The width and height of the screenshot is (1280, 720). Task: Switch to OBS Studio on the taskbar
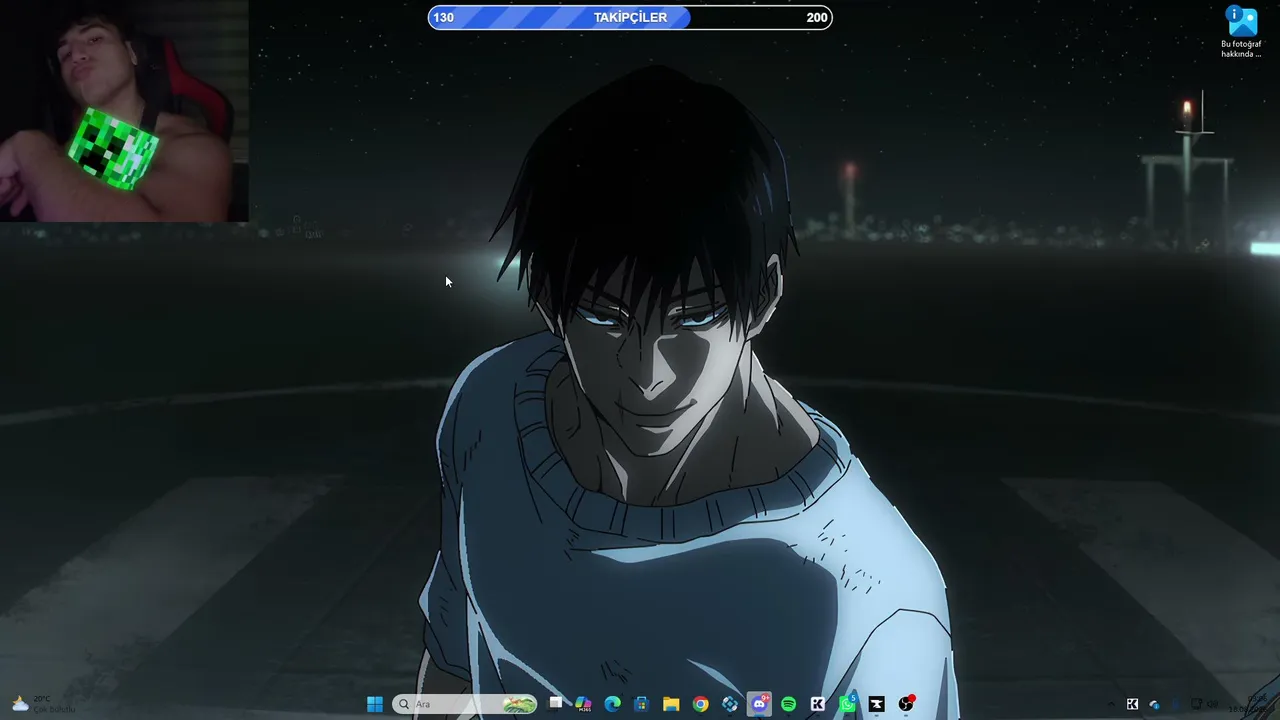pyautogui.click(x=906, y=704)
